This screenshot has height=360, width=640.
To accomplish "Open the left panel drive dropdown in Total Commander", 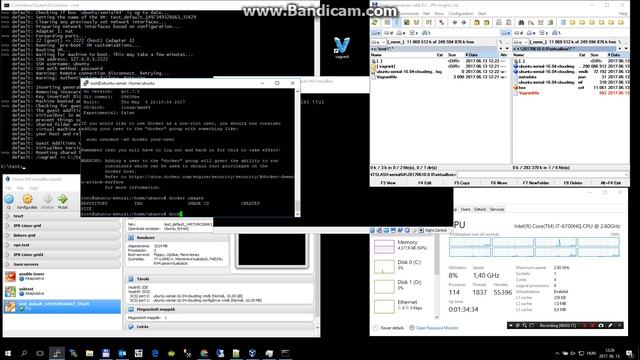I will [378, 42].
